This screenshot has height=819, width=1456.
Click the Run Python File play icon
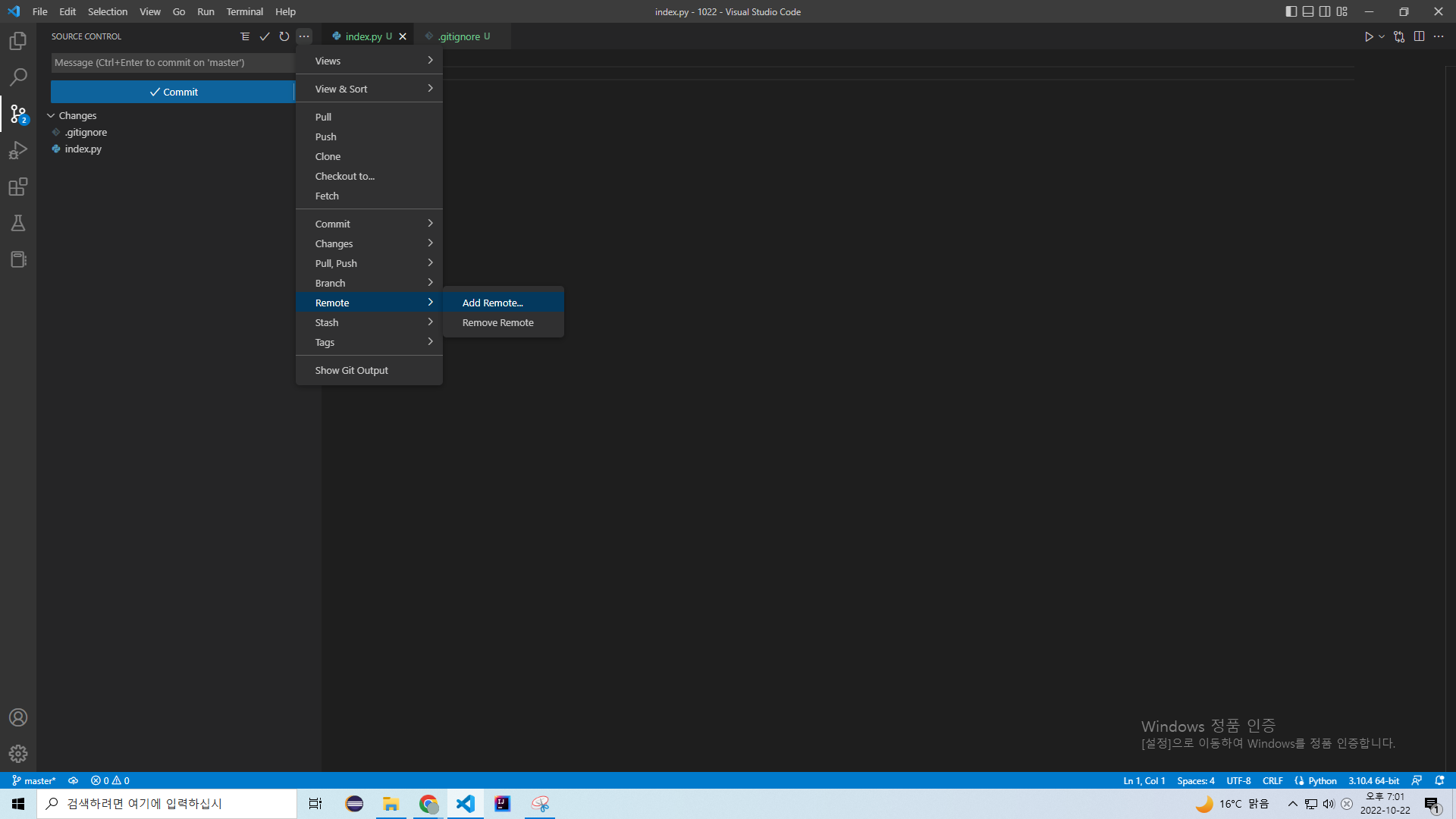1369,36
